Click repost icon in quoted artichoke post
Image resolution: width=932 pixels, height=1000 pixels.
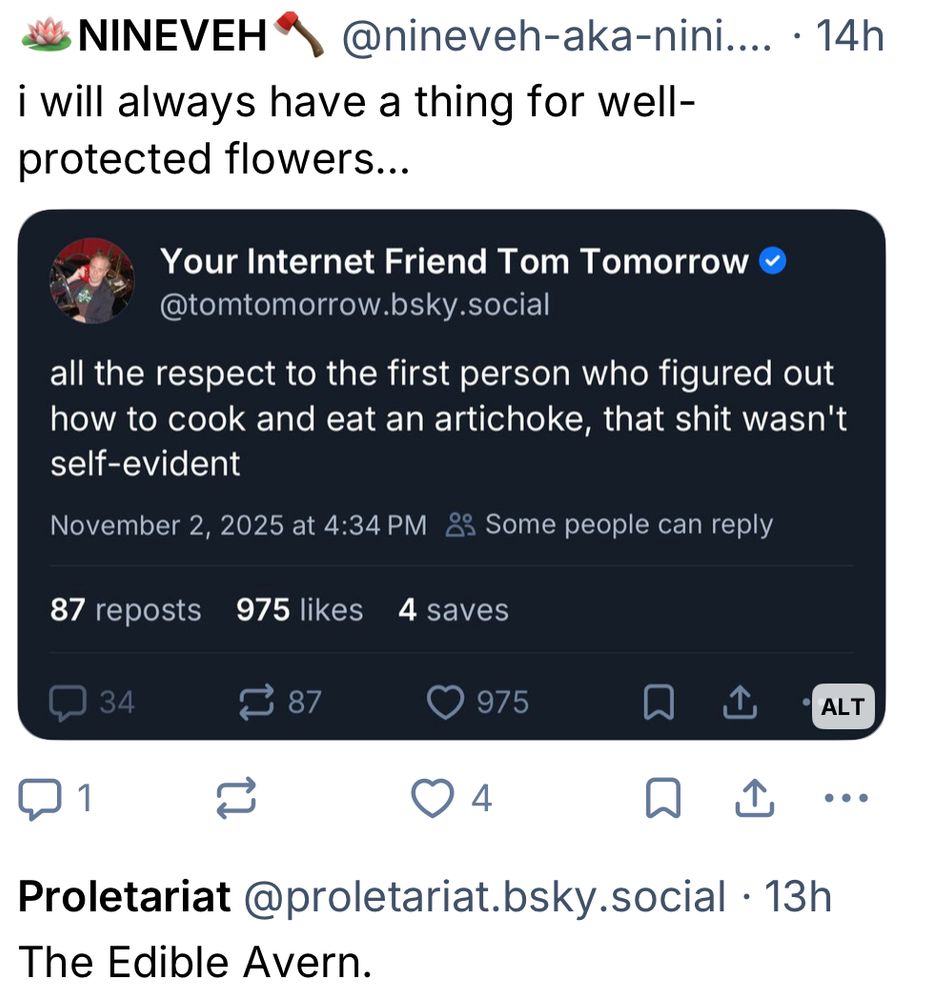point(258,703)
